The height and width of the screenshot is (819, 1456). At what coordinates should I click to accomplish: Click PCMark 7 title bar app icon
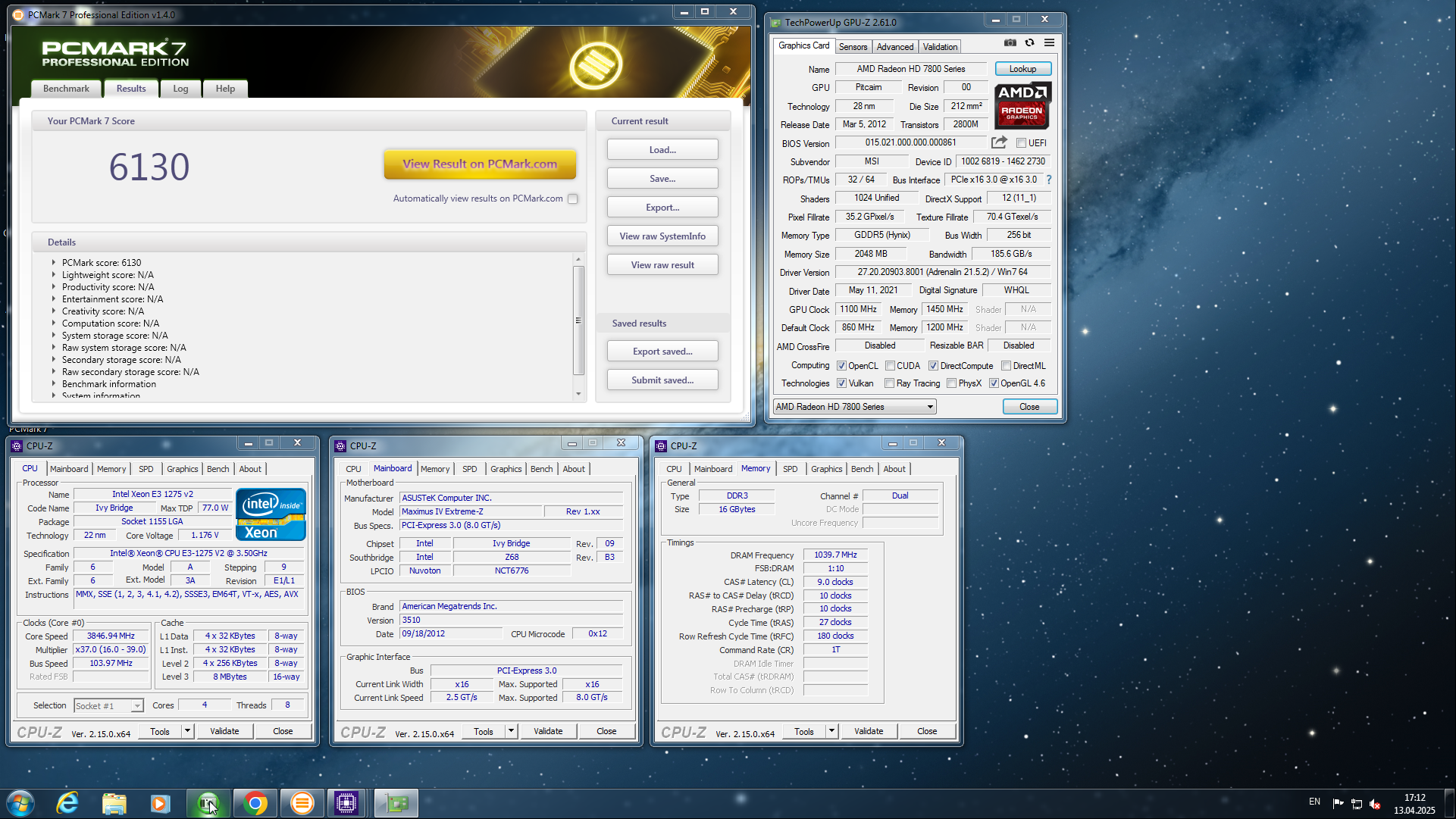tap(18, 14)
